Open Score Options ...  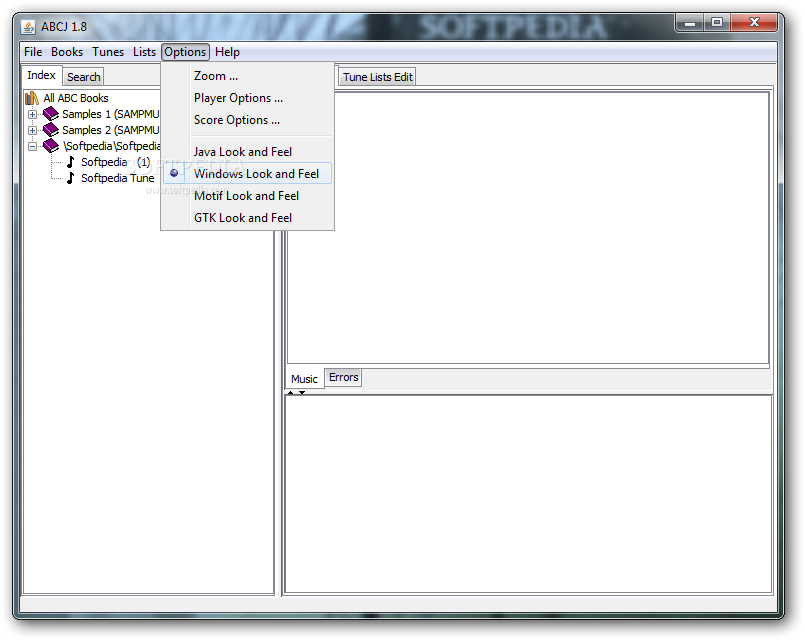(x=247, y=120)
